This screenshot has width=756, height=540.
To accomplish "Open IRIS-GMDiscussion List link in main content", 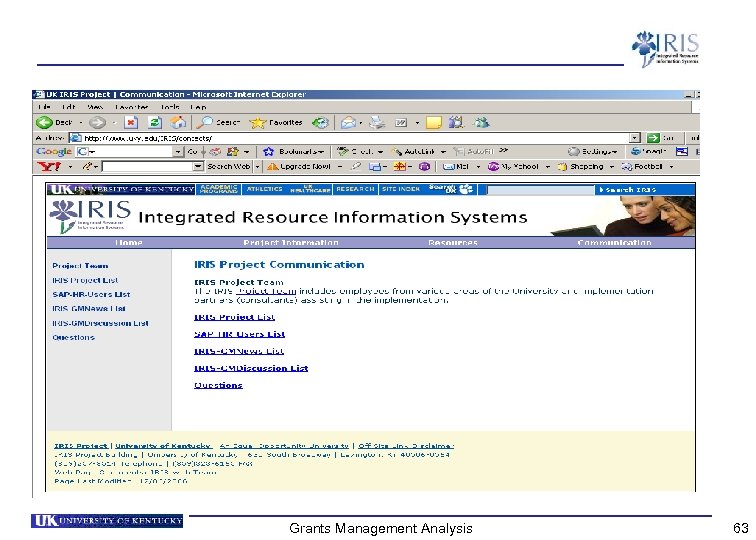I will point(251,368).
